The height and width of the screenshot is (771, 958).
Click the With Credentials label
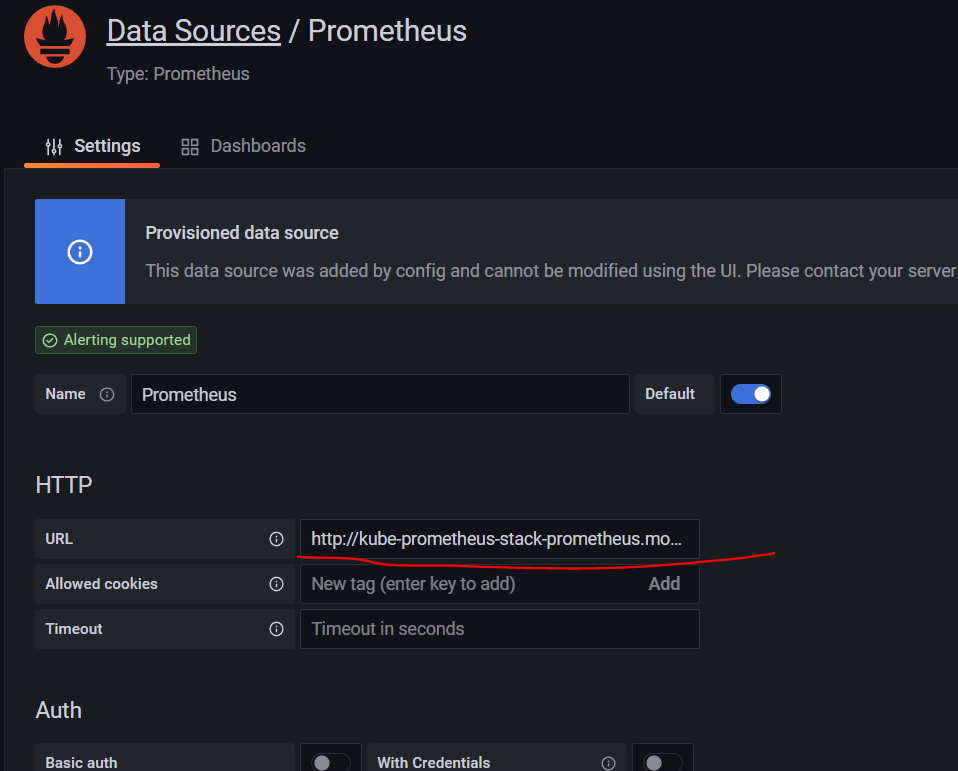434,762
